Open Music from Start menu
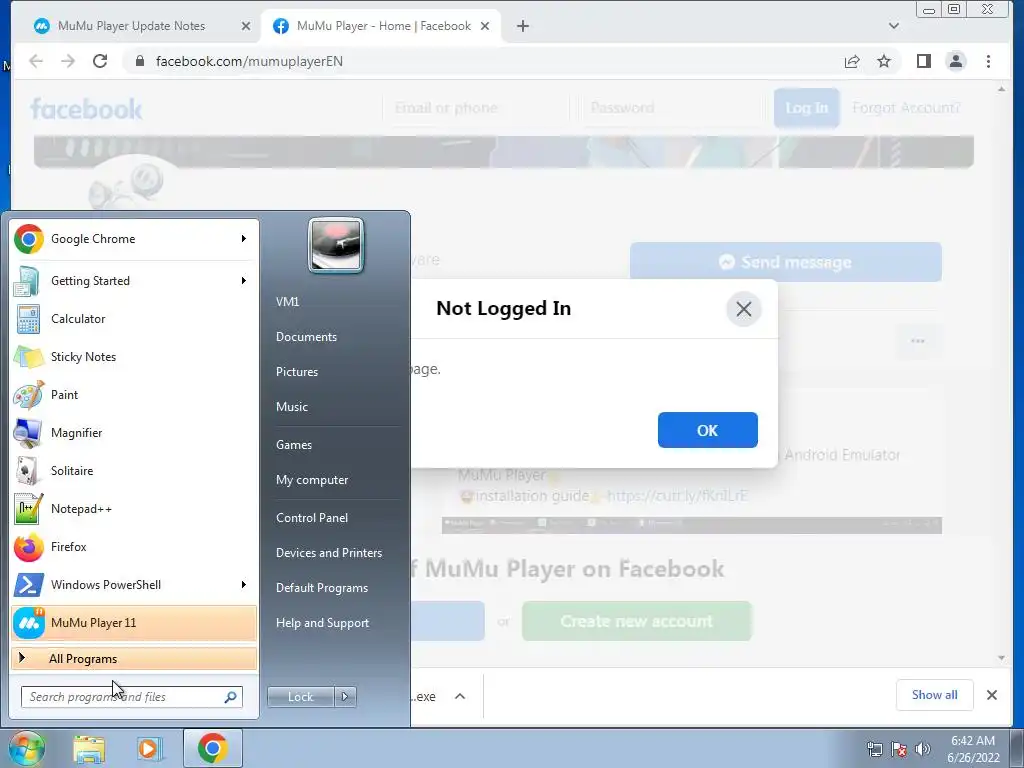The height and width of the screenshot is (768, 1024). 292,407
